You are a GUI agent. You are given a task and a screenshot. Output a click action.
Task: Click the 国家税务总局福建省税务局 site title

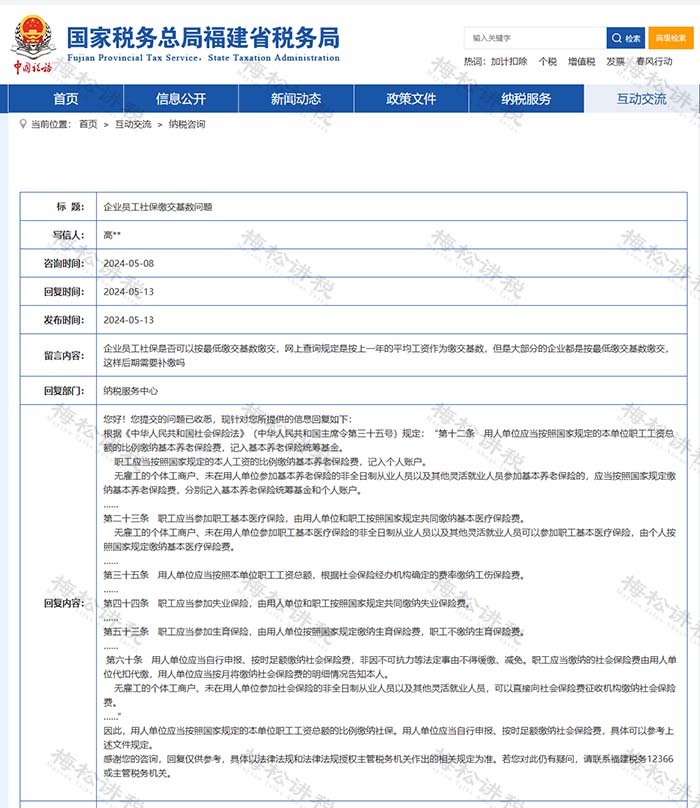tap(203, 38)
